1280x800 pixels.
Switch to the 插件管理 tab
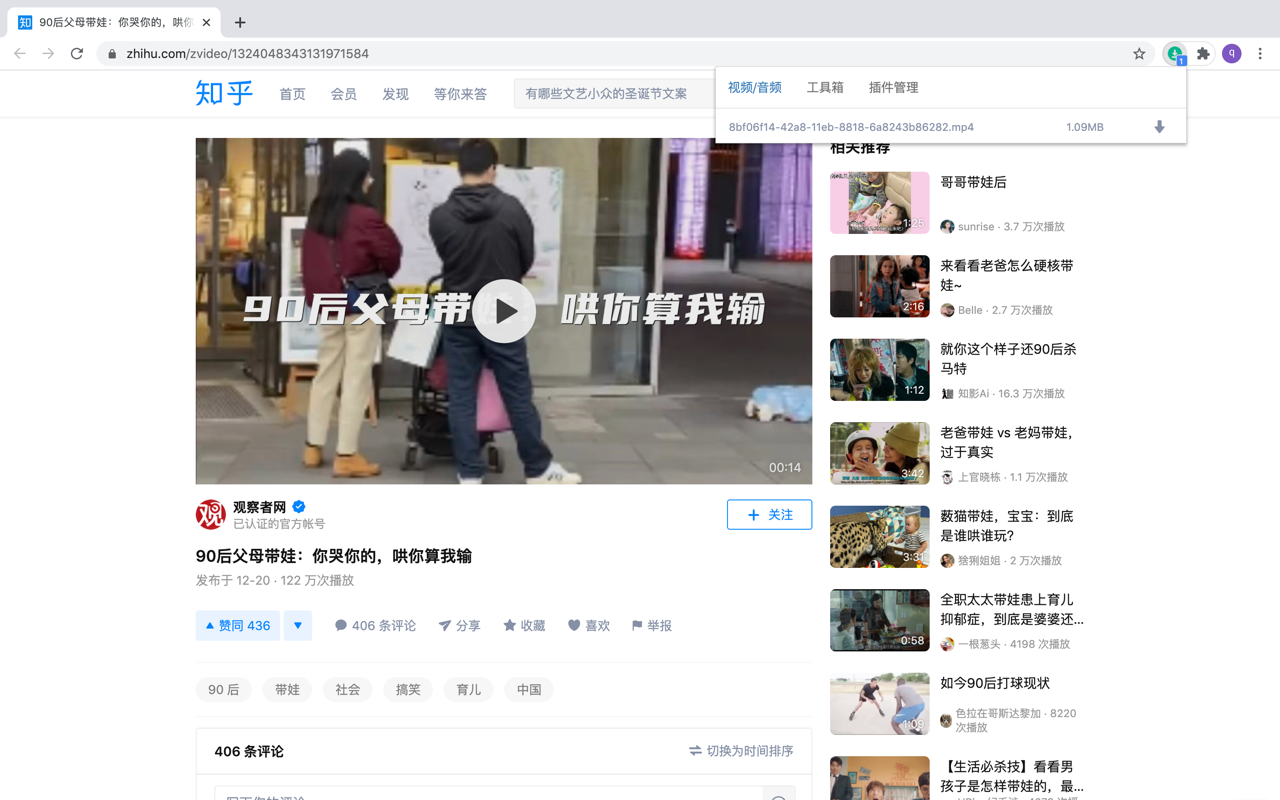pos(893,87)
